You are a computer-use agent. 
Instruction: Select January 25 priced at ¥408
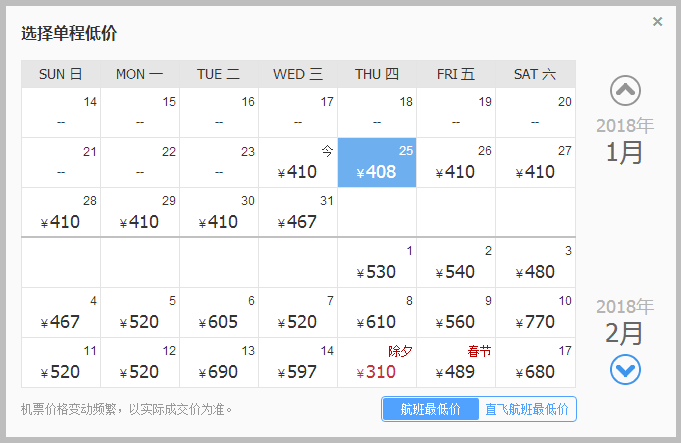tap(377, 162)
